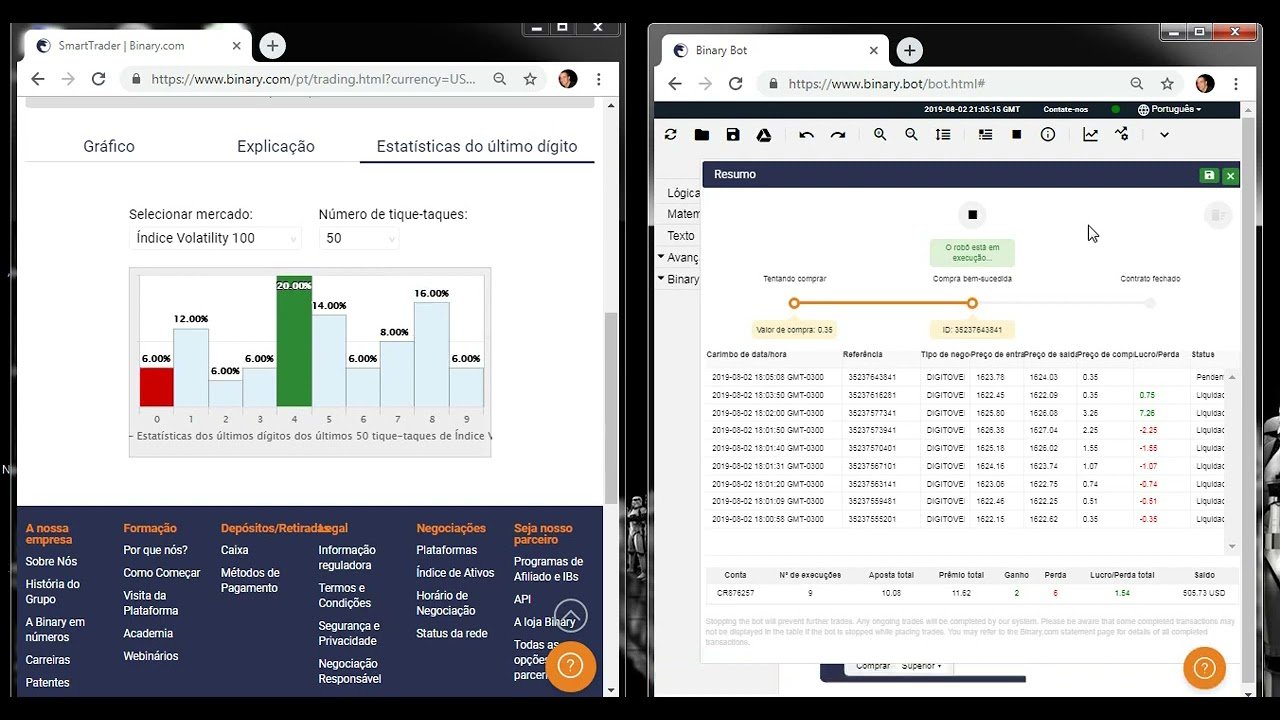Save the Resumo panel using its green save icon
This screenshot has width=1280, height=720.
pos(1209,174)
